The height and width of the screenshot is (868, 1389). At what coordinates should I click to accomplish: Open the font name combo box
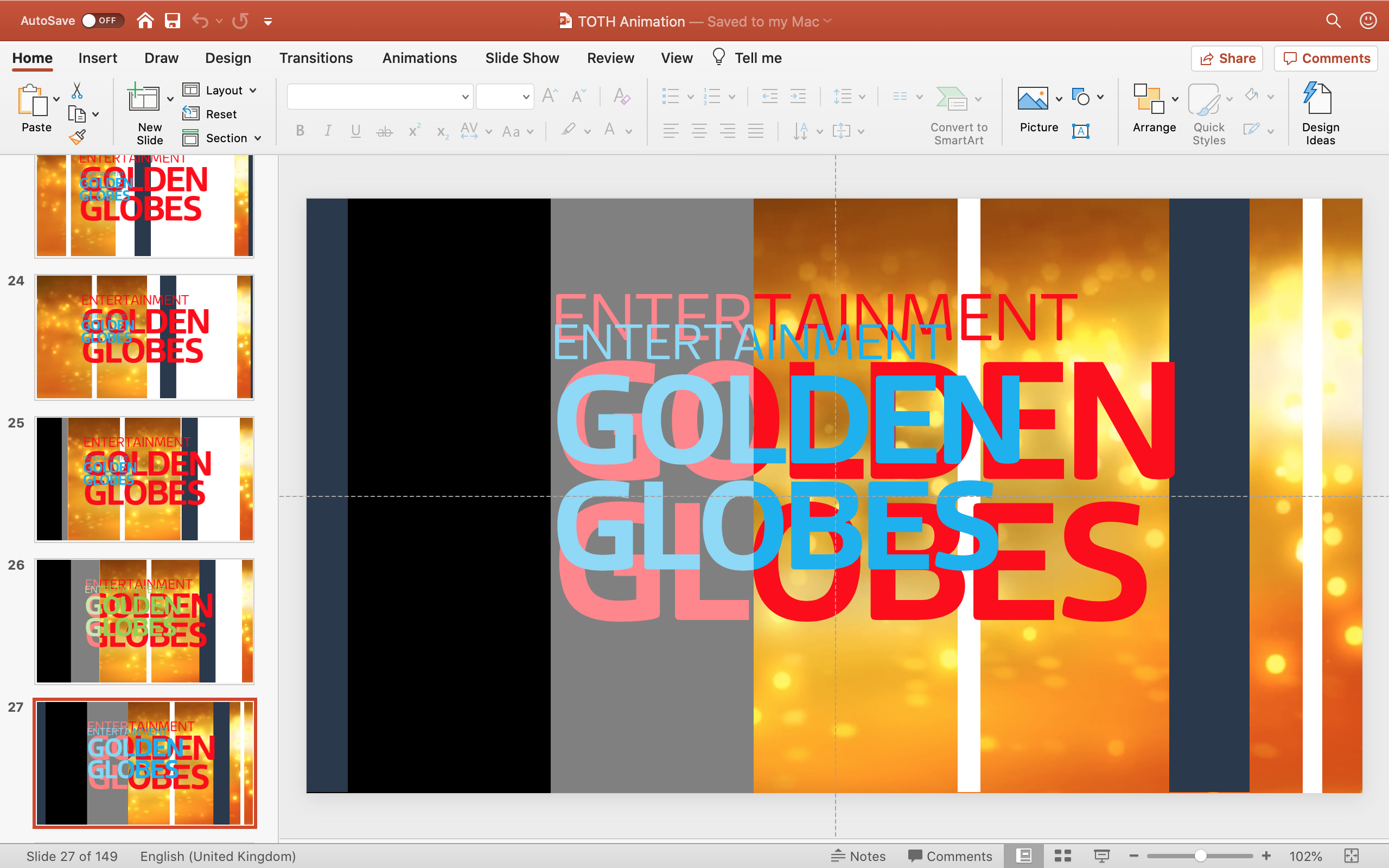tap(380, 97)
